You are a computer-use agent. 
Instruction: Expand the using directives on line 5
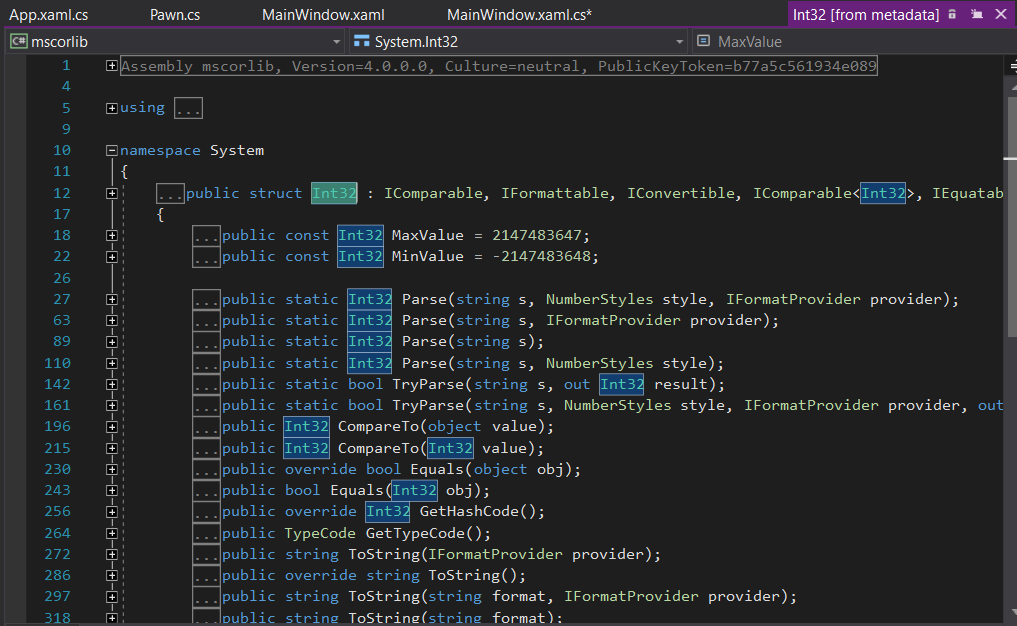pos(111,108)
